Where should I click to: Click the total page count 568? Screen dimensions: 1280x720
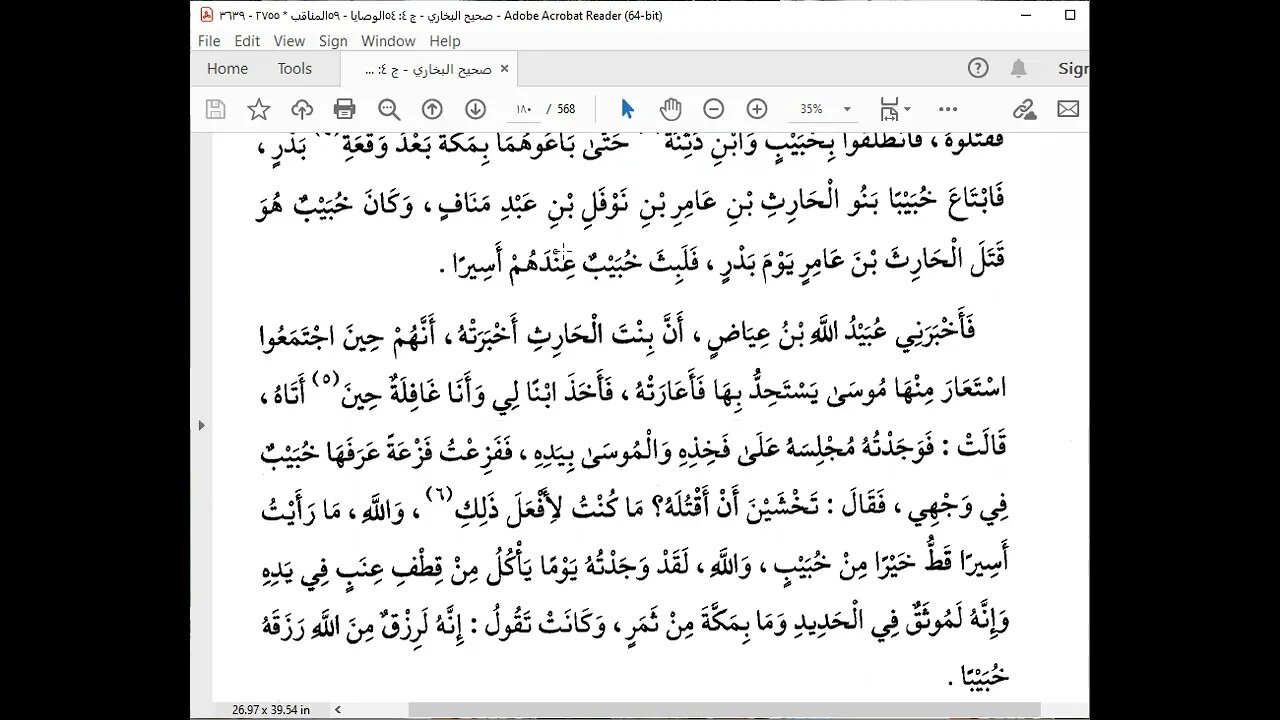[x=566, y=109]
